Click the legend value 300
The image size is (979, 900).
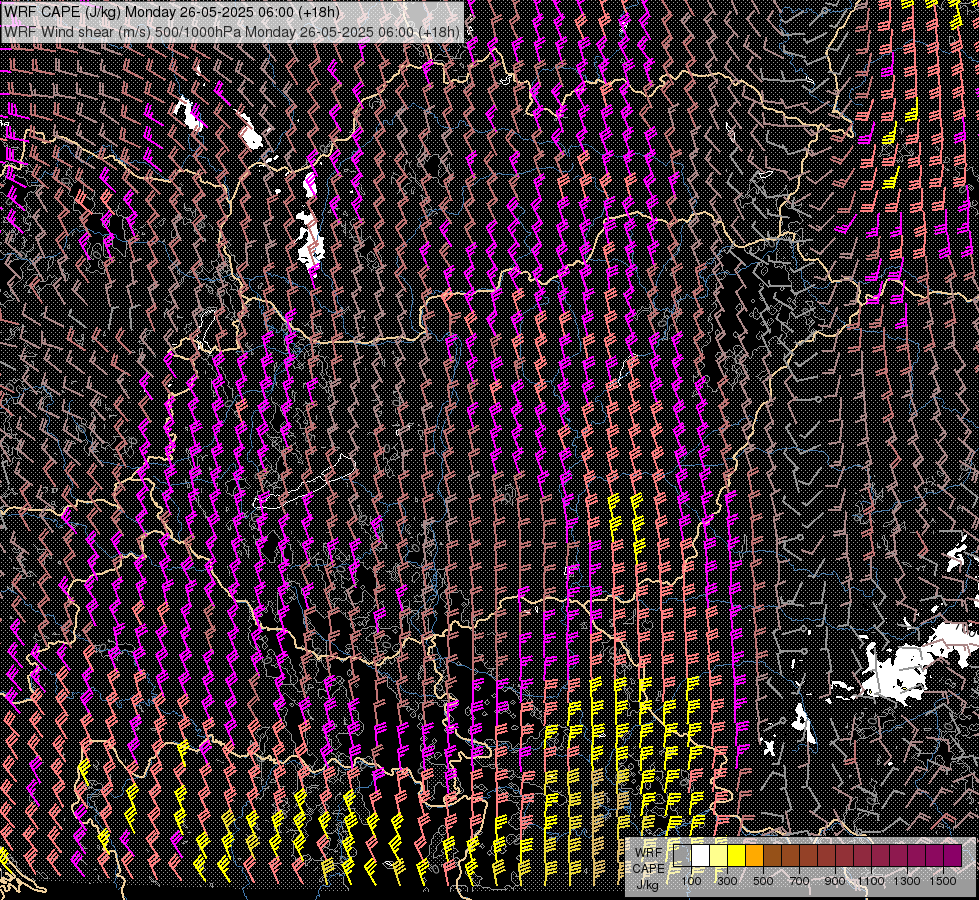pyautogui.click(x=727, y=881)
